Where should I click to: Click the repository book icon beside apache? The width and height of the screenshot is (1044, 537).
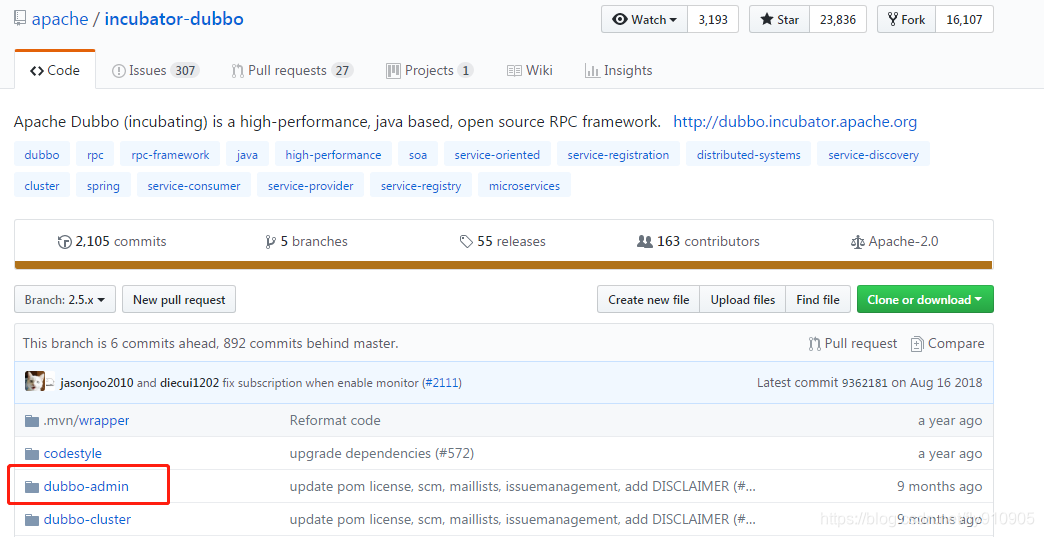pos(20,19)
